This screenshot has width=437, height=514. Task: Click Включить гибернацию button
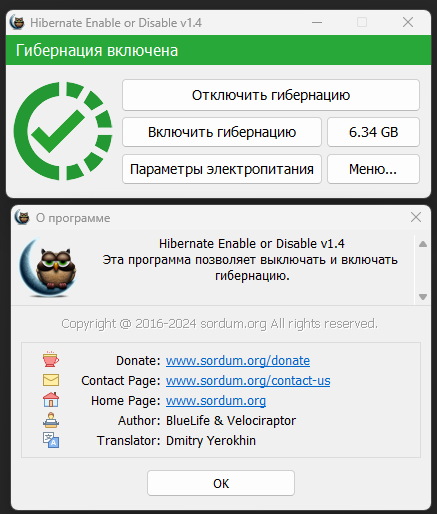pyautogui.click(x=222, y=132)
